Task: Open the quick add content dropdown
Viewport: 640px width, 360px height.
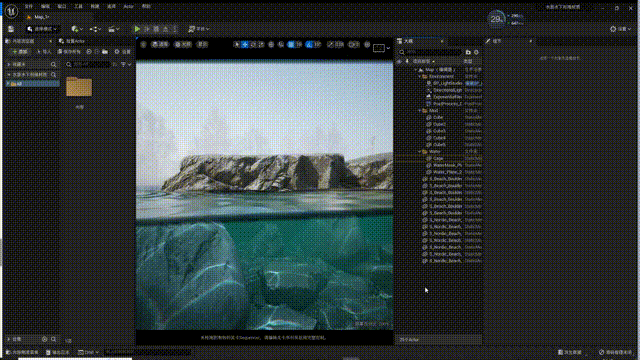Action: pos(77,29)
